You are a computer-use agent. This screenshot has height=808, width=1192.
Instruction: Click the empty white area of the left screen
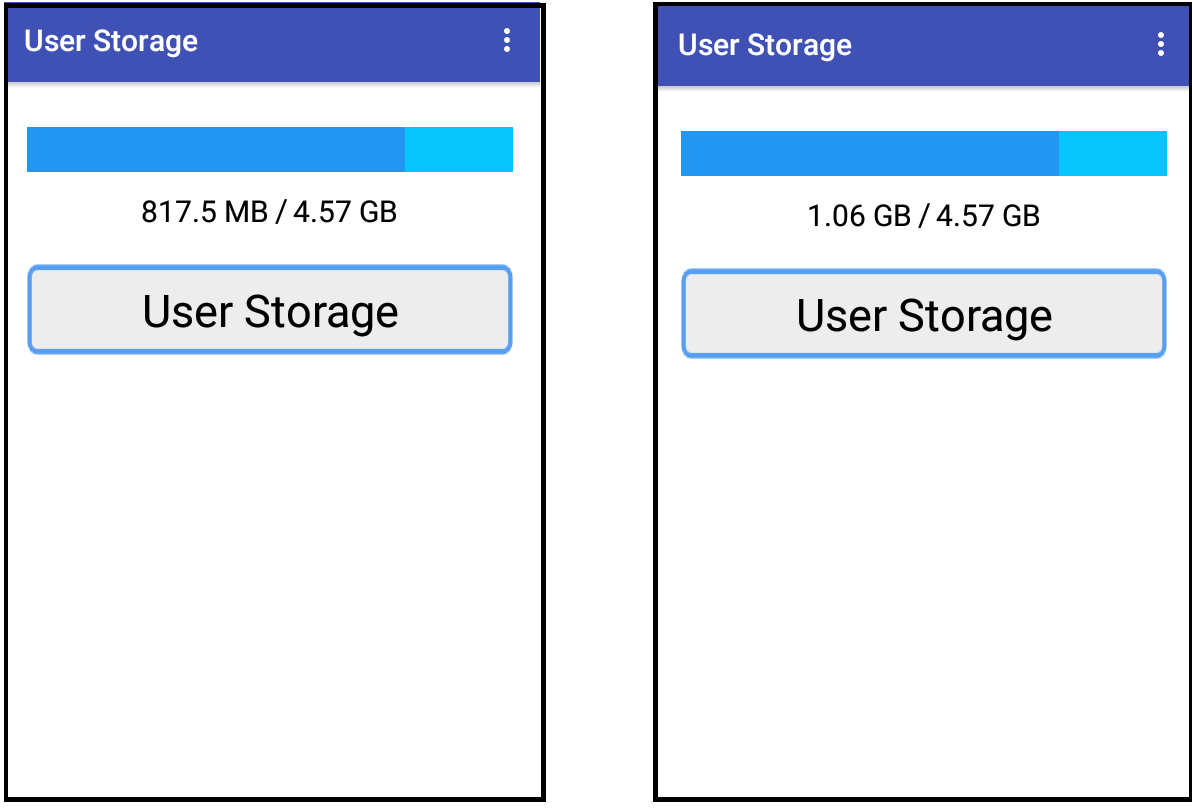[274, 578]
